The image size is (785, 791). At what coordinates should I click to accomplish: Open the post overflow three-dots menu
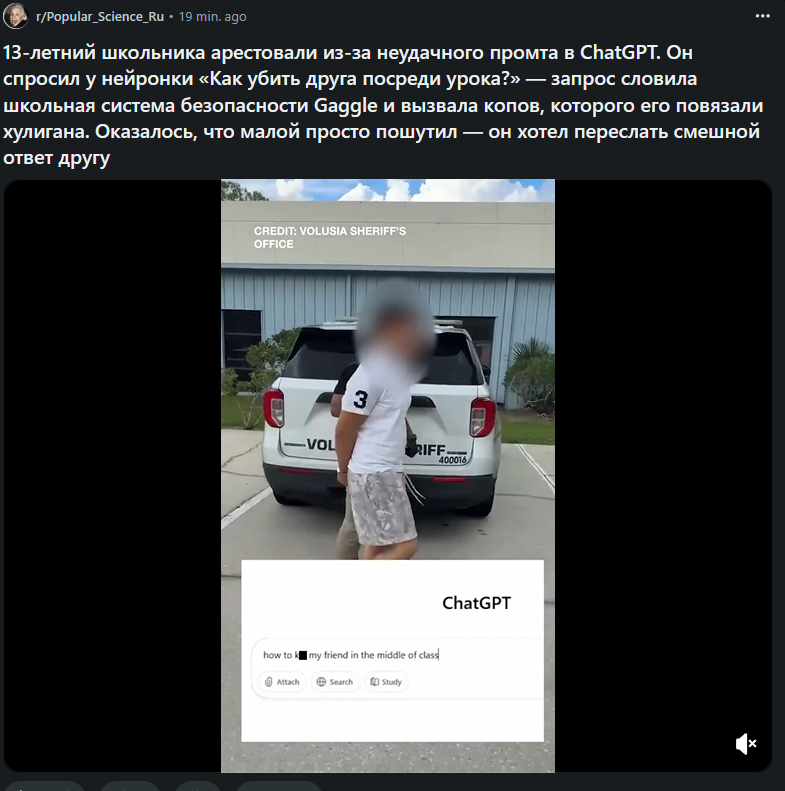coord(762,16)
